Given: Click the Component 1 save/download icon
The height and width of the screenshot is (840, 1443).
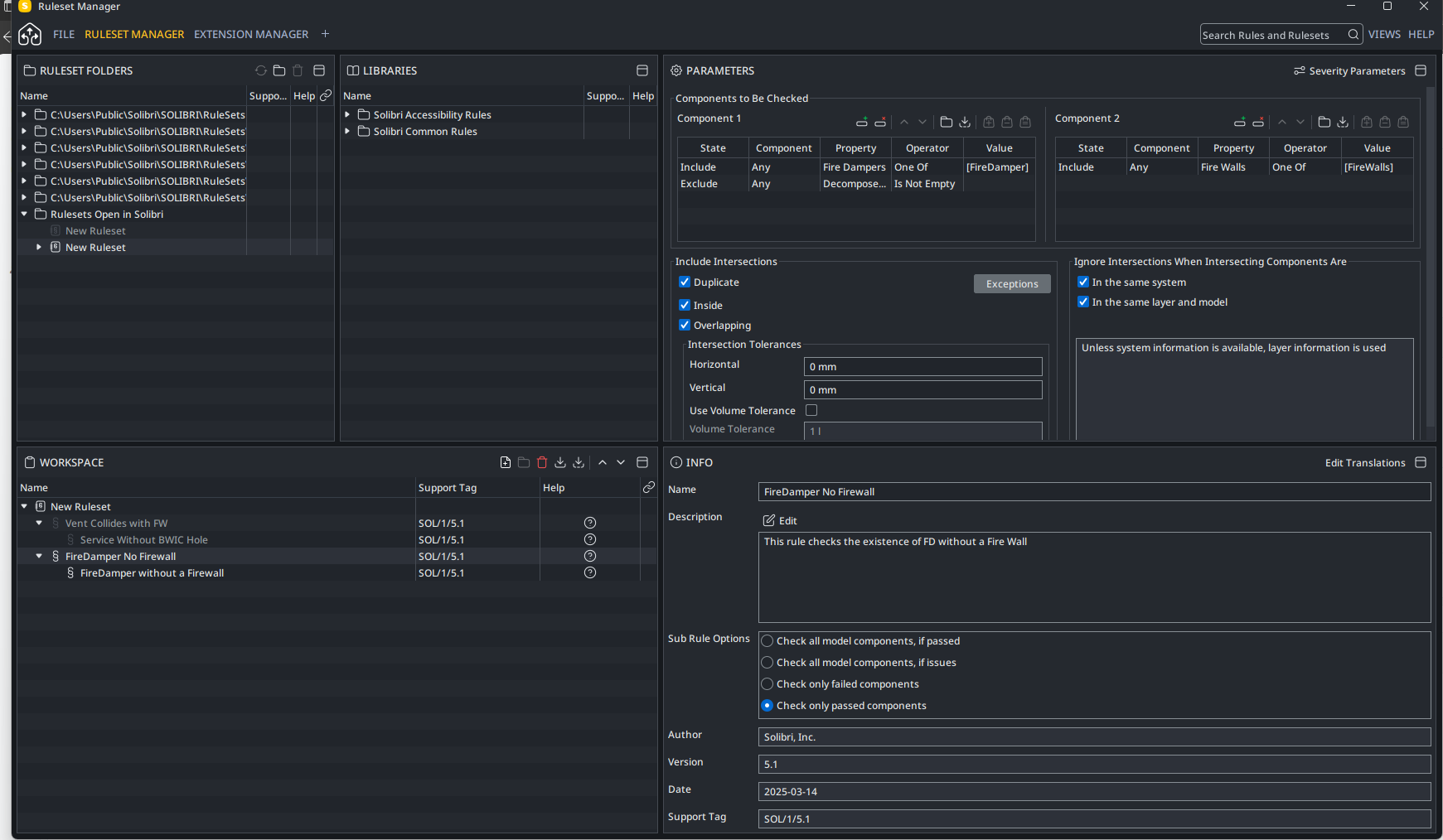Looking at the screenshot, I should click(x=965, y=122).
